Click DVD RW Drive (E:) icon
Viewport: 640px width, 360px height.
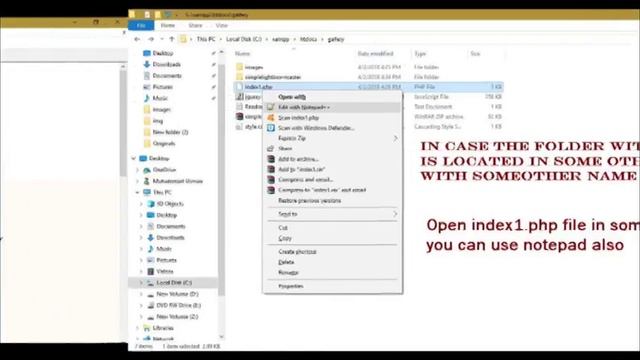[x=151, y=305]
